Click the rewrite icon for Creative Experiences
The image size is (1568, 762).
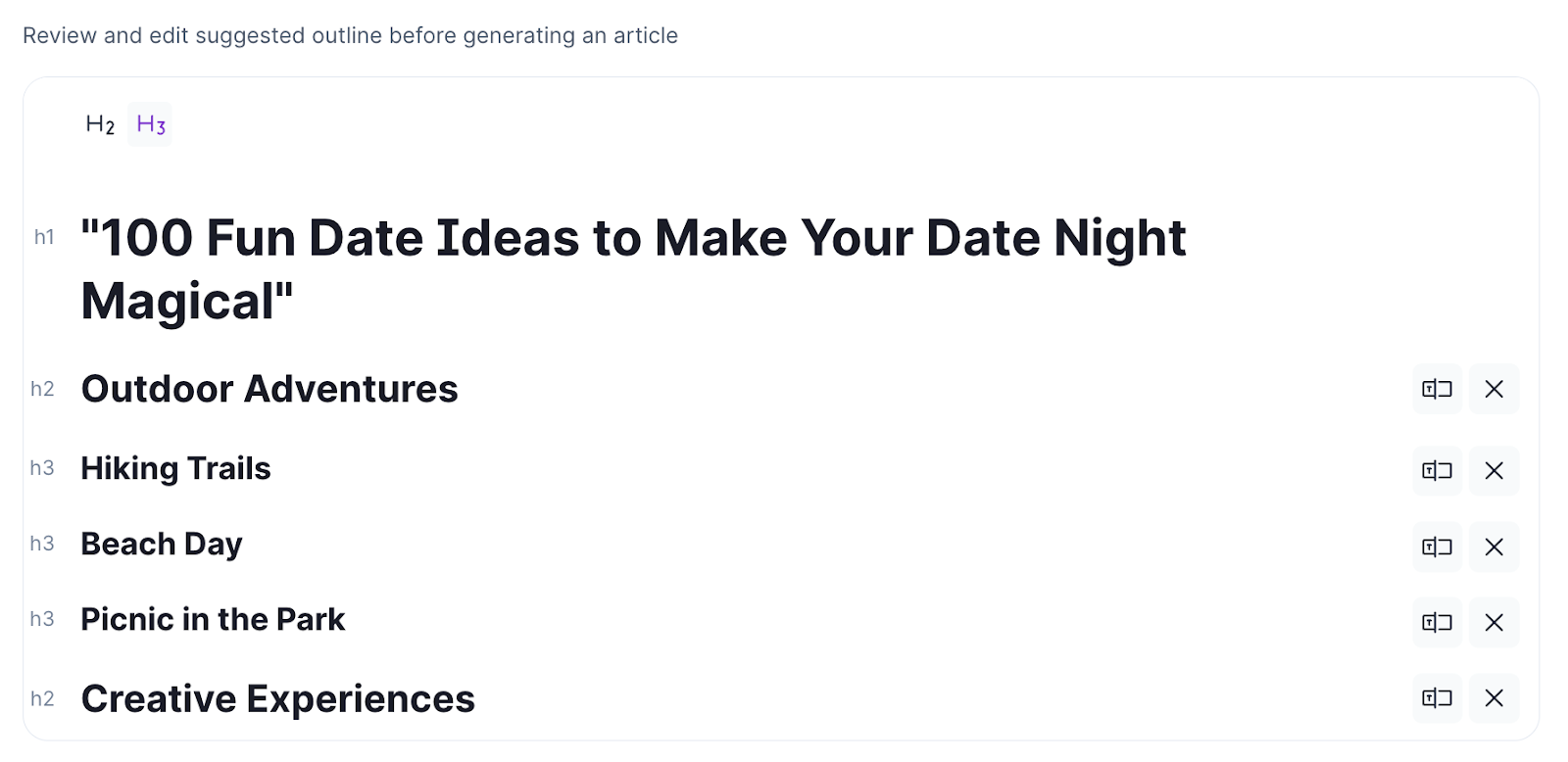pos(1437,697)
